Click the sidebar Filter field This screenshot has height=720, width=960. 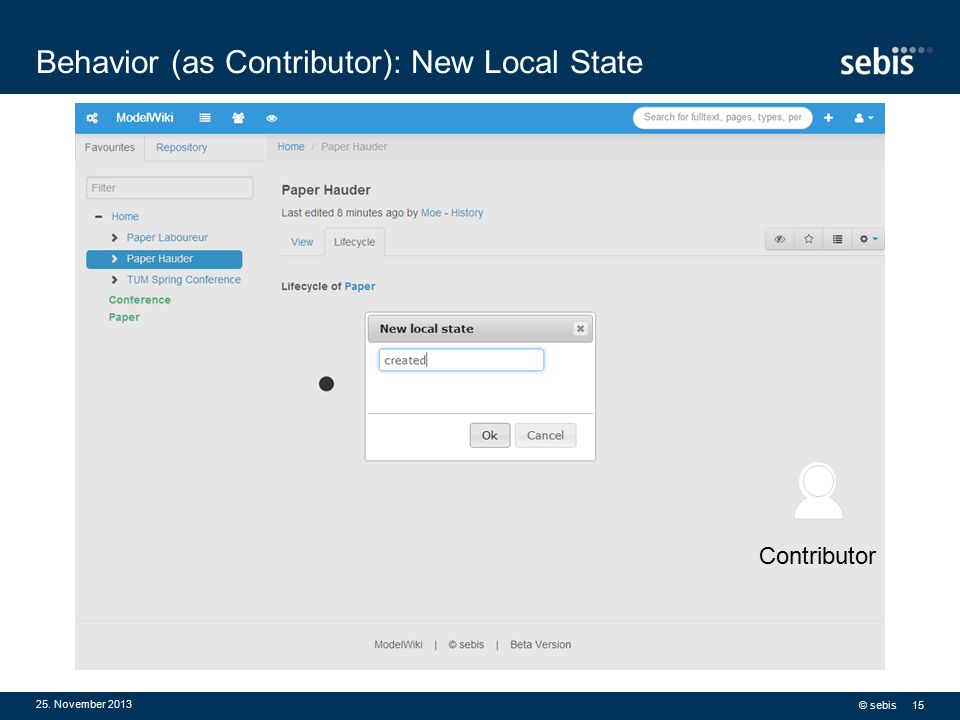tap(170, 188)
